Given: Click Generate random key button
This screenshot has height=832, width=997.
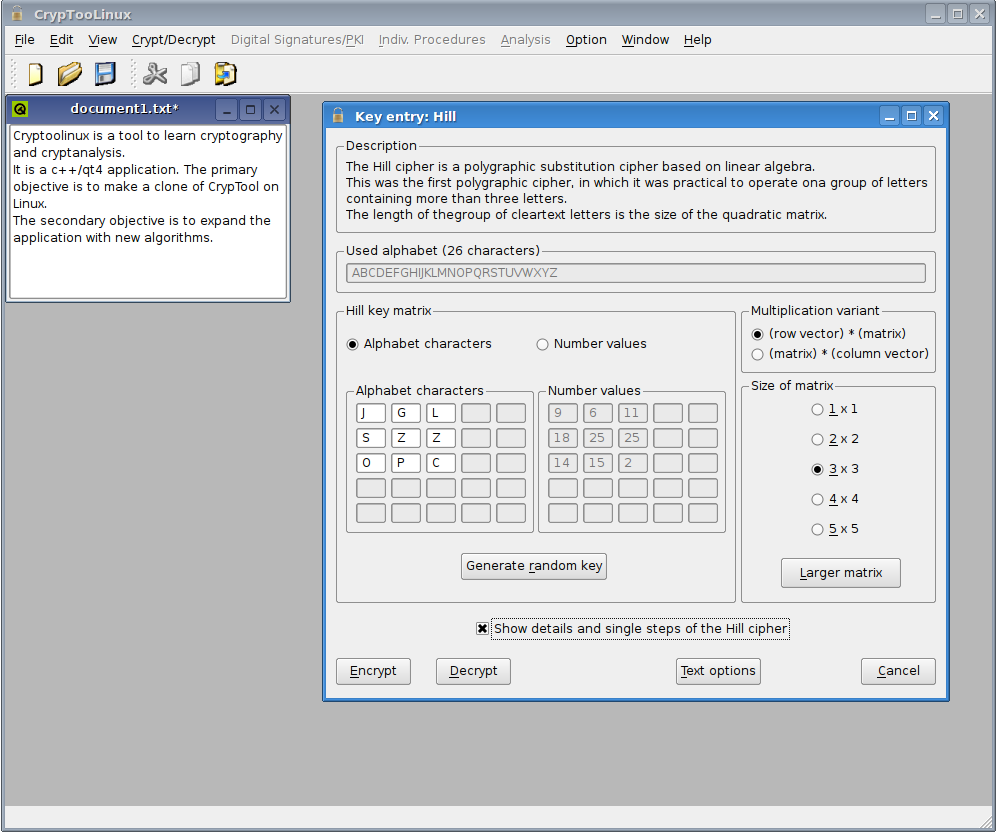Looking at the screenshot, I should coord(534,566).
